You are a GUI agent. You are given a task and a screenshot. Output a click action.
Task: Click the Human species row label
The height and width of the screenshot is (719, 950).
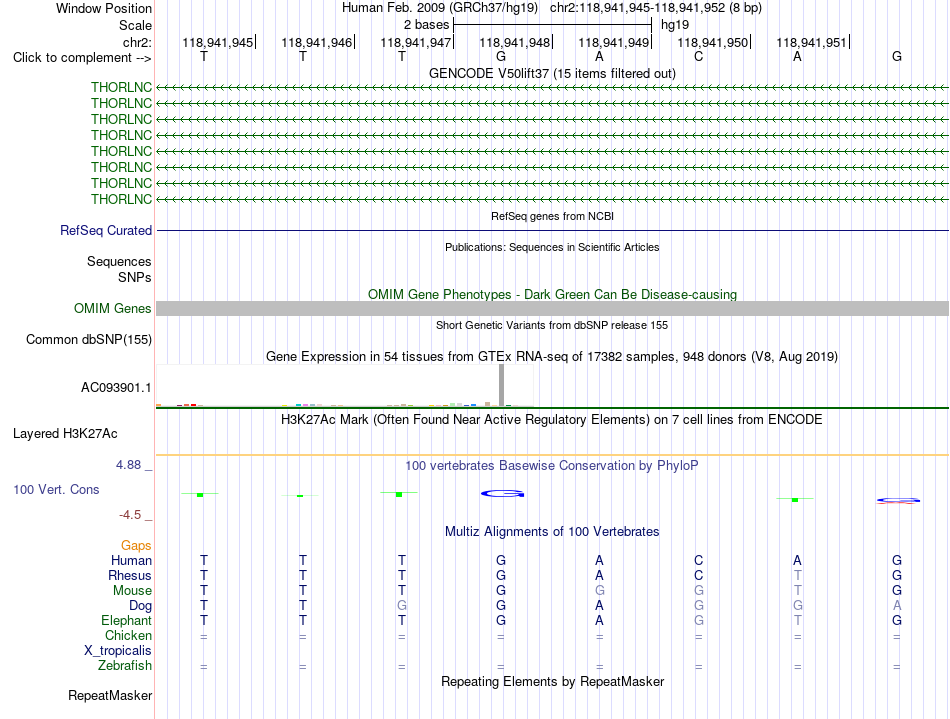click(131, 560)
